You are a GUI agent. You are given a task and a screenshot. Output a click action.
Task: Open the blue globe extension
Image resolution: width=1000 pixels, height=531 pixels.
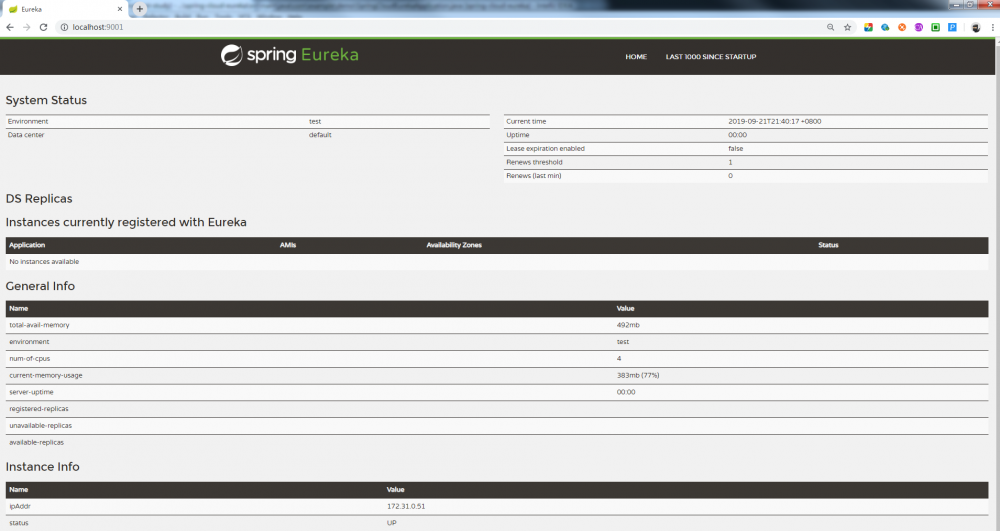pos(885,27)
